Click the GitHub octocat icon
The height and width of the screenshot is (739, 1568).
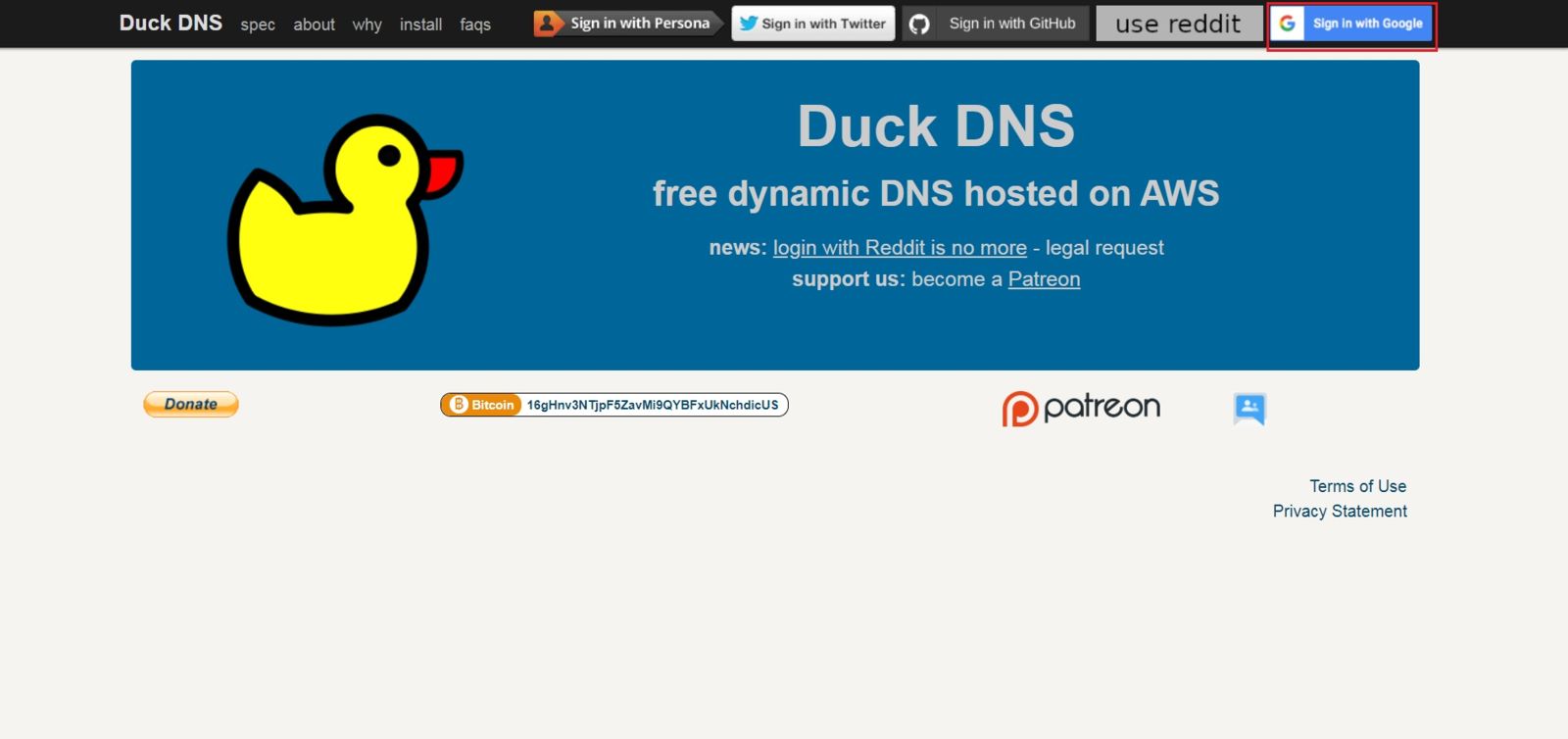pos(919,24)
